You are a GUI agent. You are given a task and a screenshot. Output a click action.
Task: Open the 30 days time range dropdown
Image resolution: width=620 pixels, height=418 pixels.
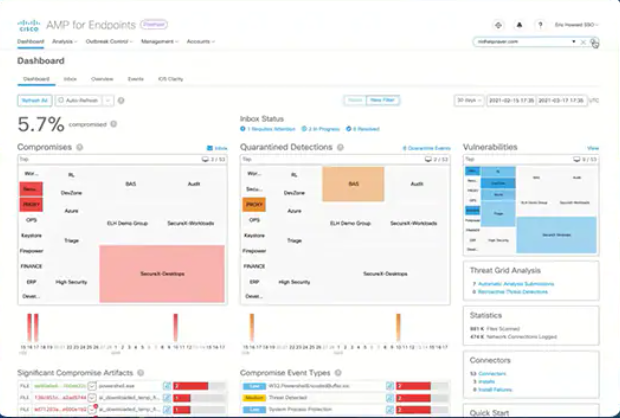[x=469, y=100]
